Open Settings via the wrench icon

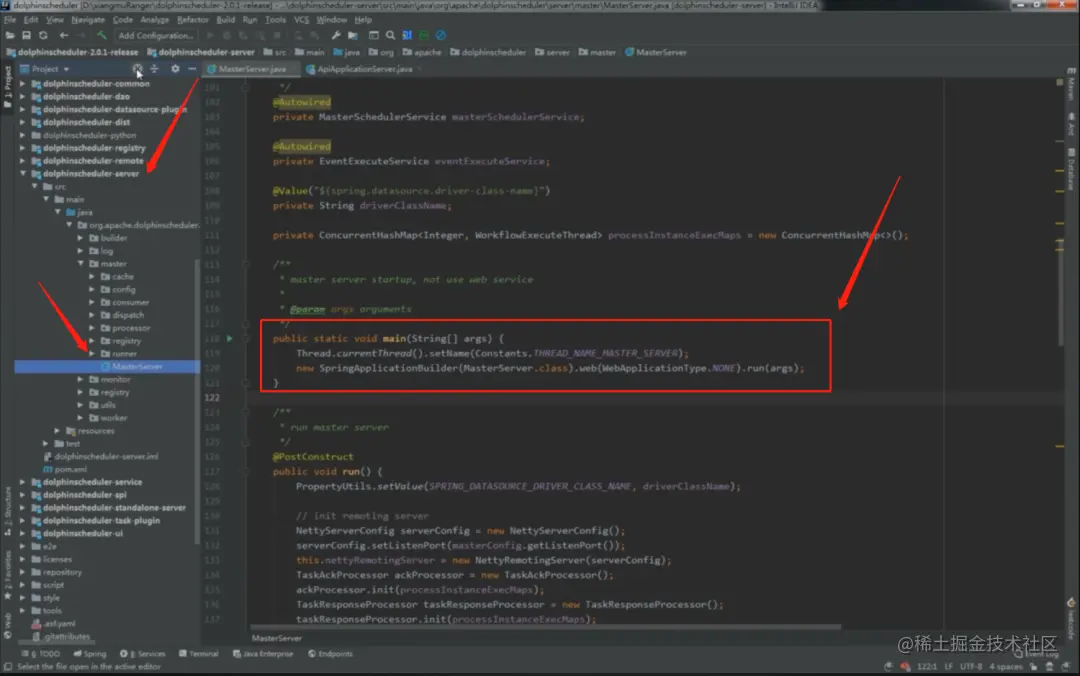[x=335, y=35]
